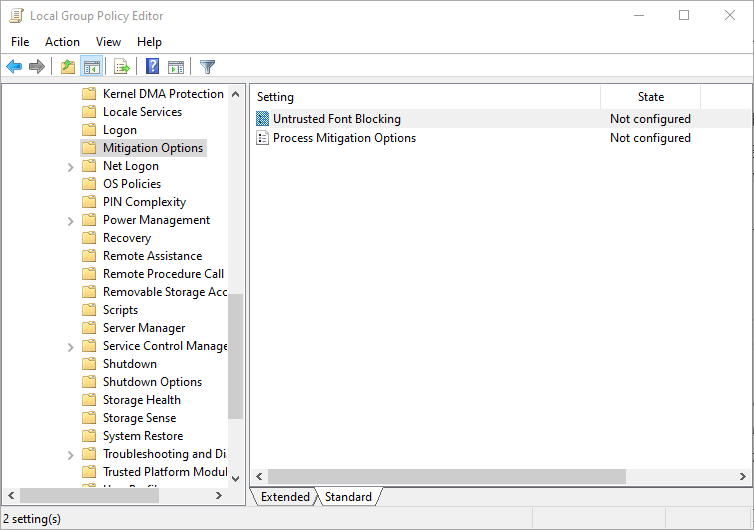Screen dimensions: 754x530
Task: Open Help via the blue question mark icon
Action: pyautogui.click(x=152, y=66)
